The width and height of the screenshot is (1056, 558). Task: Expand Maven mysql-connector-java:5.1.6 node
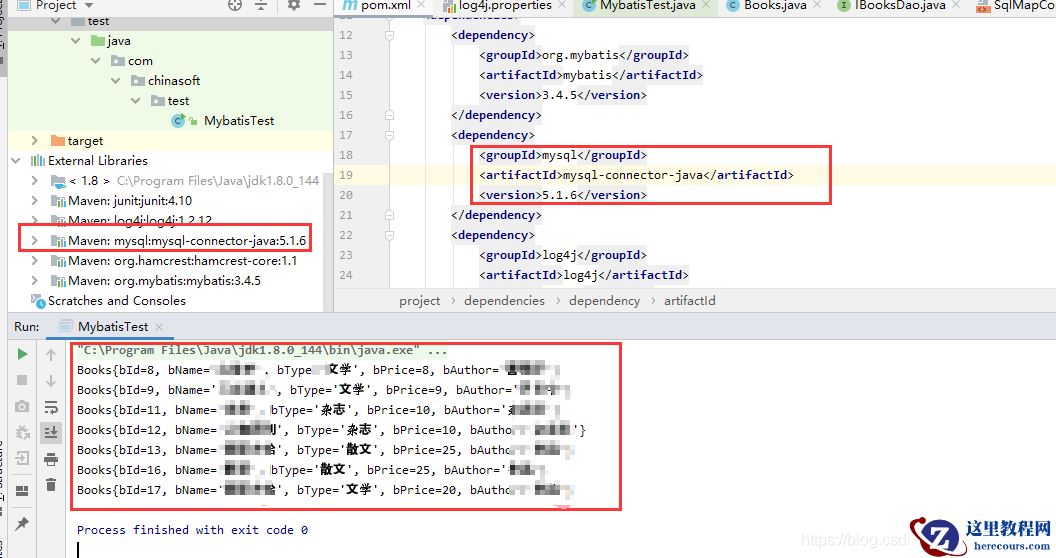pyautogui.click(x=35, y=240)
